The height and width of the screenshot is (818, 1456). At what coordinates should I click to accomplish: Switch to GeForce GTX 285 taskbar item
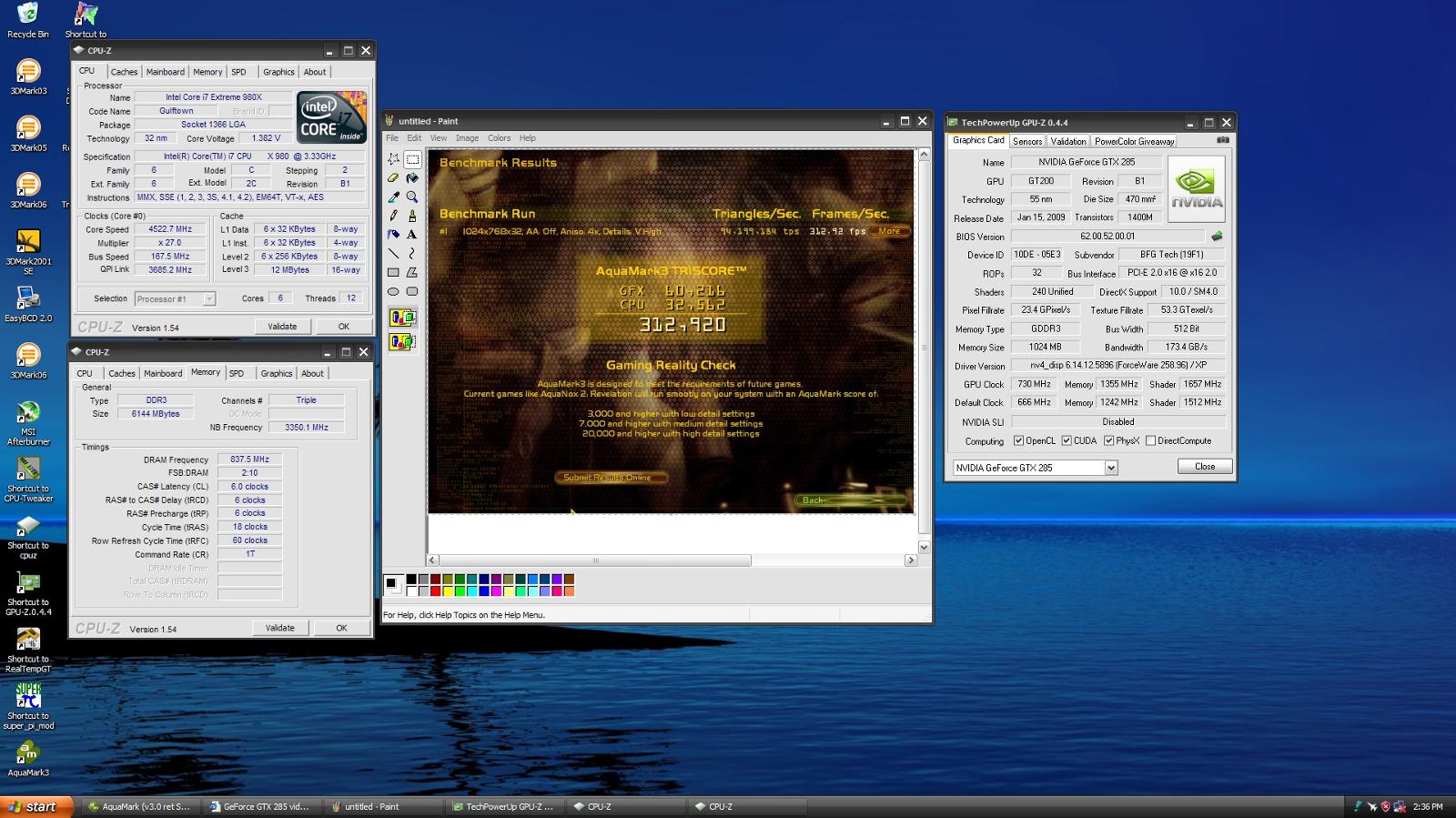(261, 806)
